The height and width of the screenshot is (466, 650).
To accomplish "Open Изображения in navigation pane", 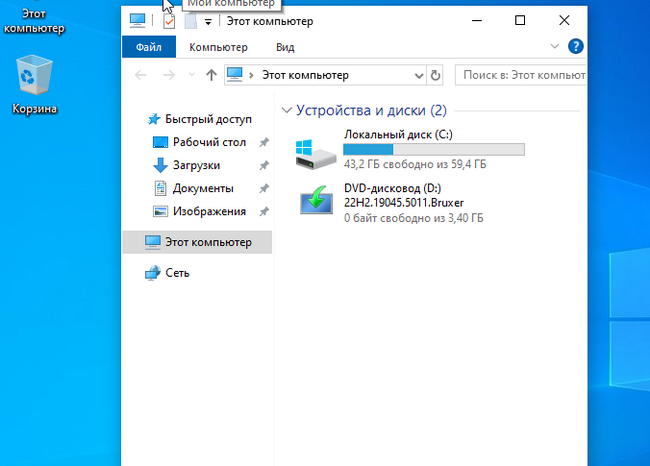I will [209, 211].
